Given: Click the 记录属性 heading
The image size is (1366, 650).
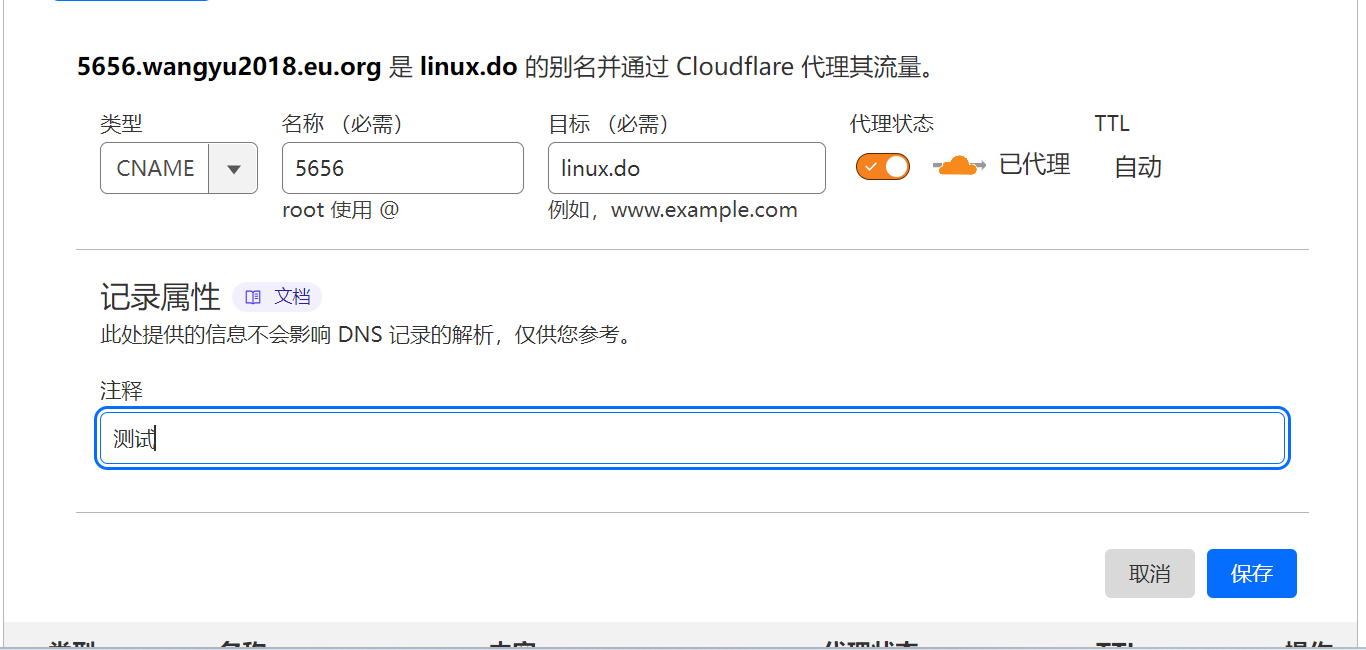Looking at the screenshot, I should 160,297.
